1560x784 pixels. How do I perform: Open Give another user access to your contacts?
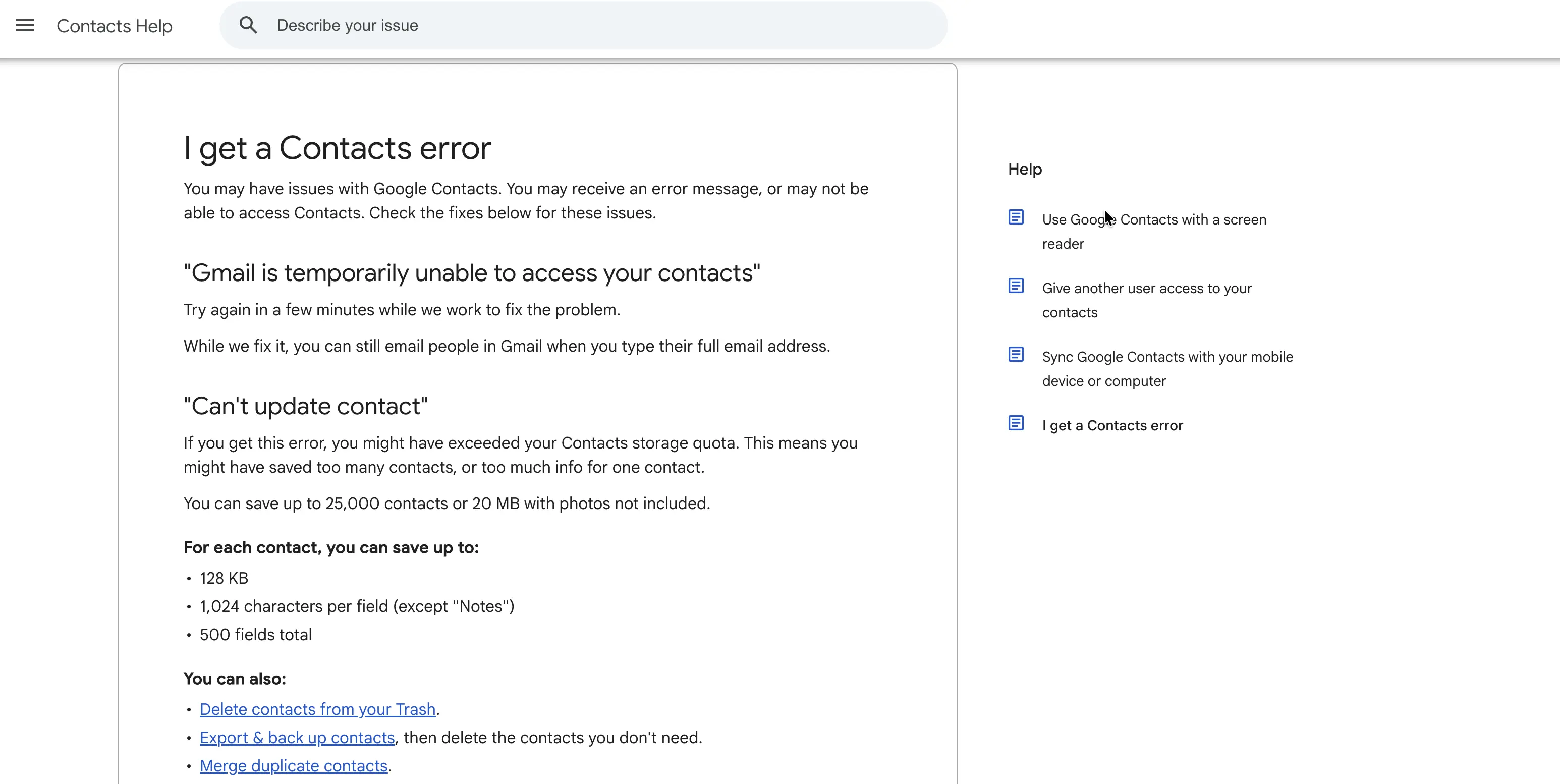tap(1146, 300)
